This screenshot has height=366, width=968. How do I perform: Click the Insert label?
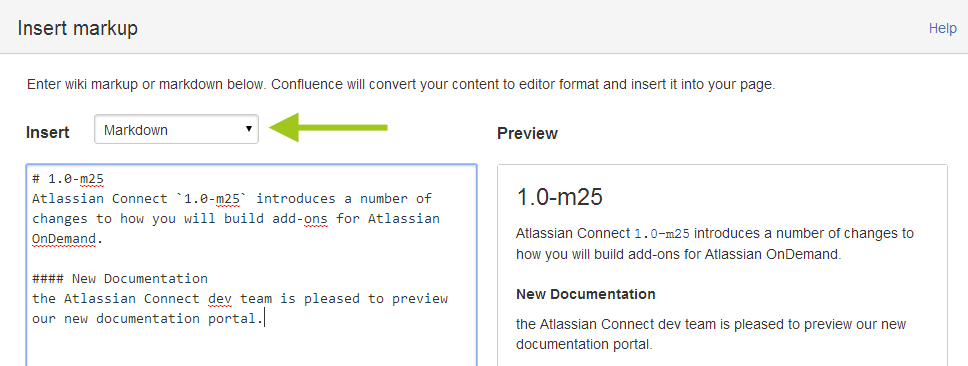(x=48, y=133)
